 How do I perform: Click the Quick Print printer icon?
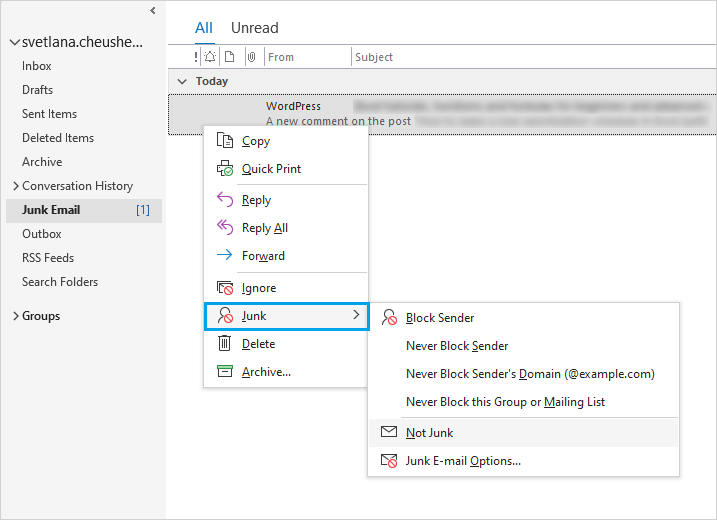[225, 169]
